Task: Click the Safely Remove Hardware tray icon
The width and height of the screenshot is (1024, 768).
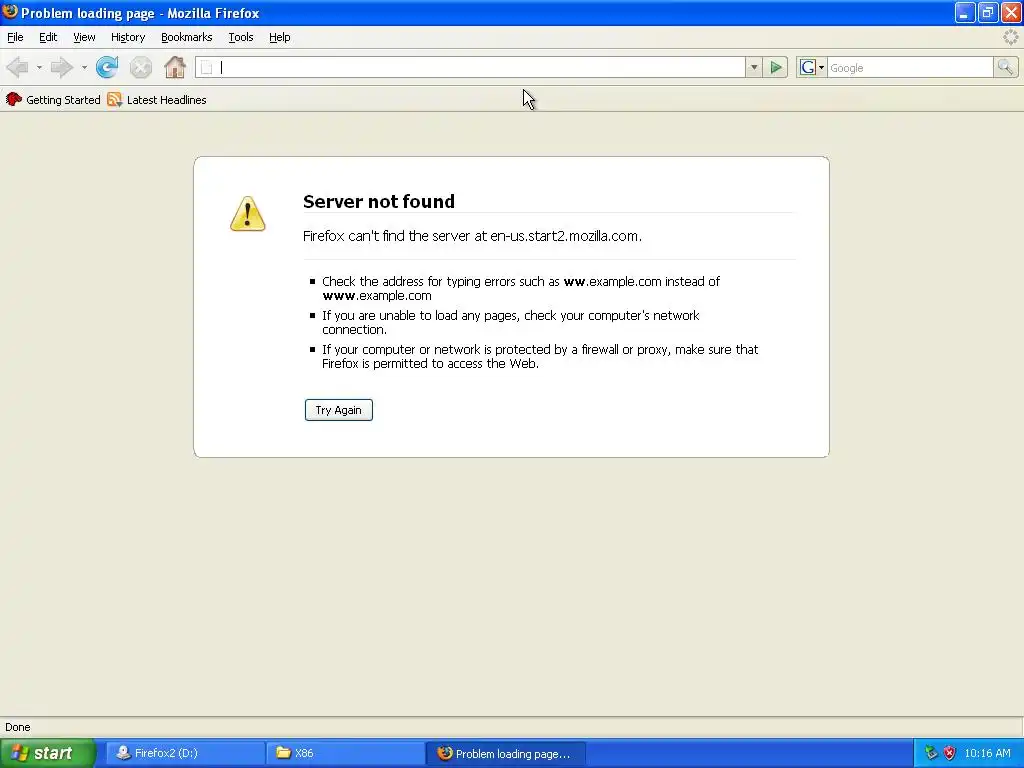Action: pos(931,753)
